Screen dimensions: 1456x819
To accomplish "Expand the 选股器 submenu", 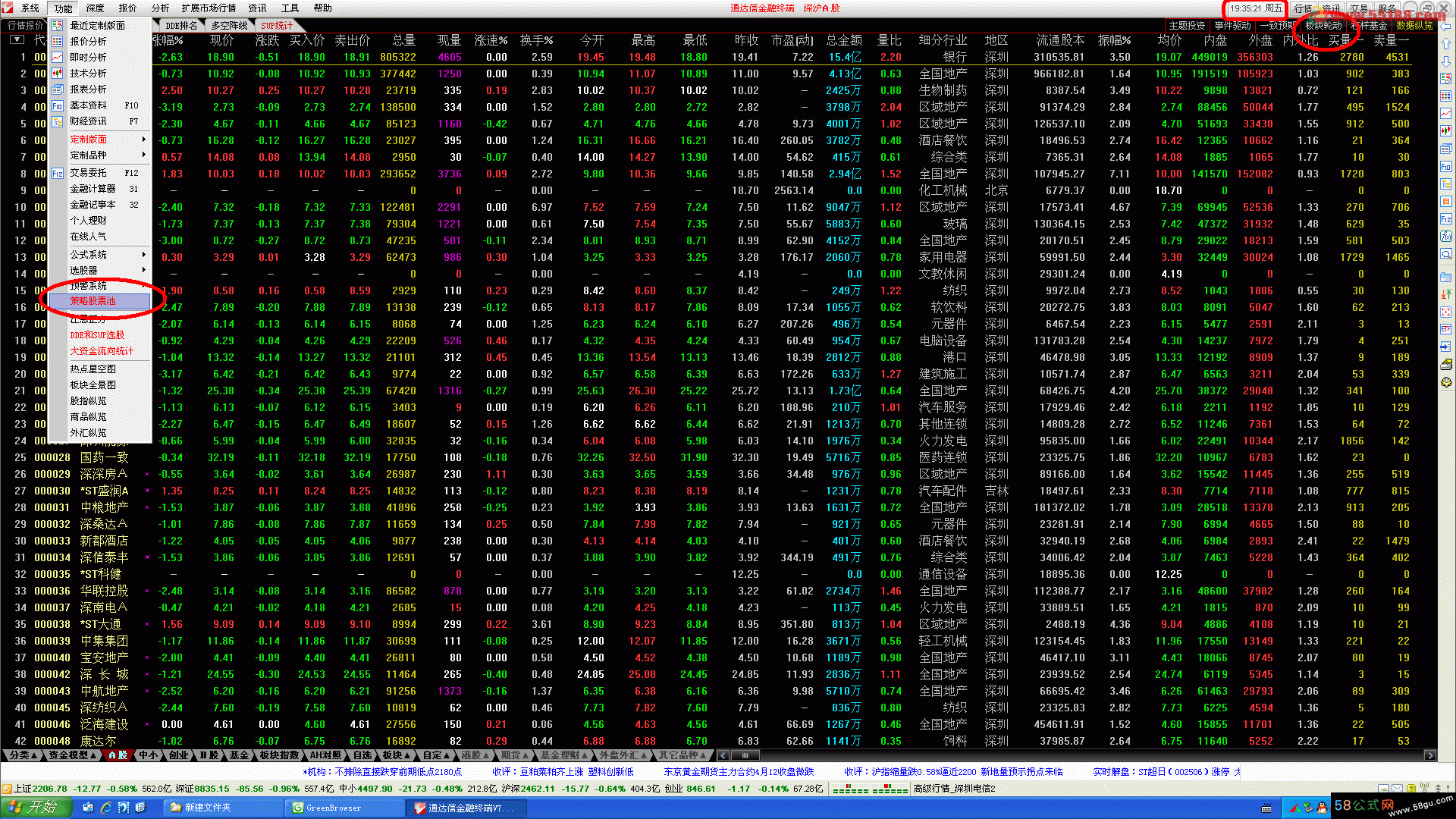I will (100, 271).
